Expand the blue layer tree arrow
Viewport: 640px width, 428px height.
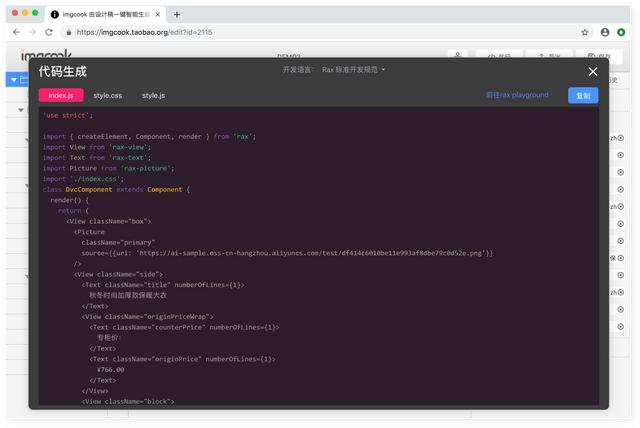(13, 79)
